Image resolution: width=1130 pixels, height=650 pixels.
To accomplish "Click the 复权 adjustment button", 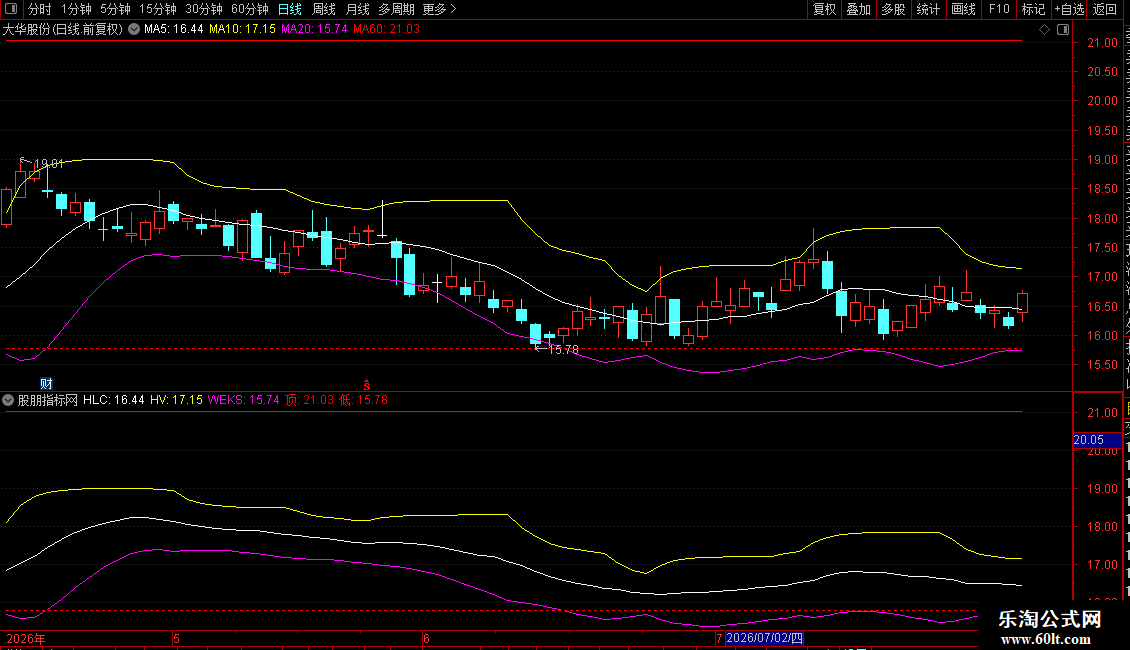I will click(824, 9).
